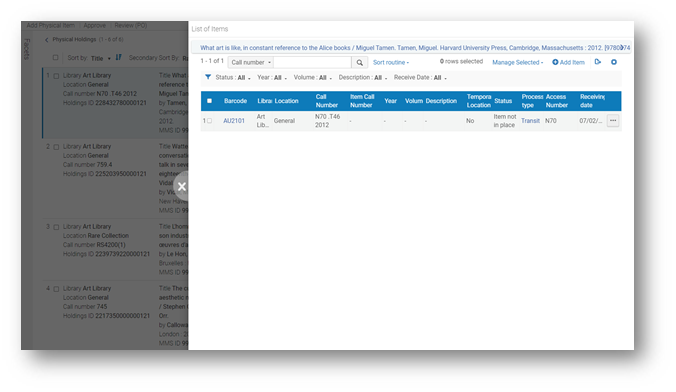
Task: Open the Sort routine dropdown
Action: (391, 63)
